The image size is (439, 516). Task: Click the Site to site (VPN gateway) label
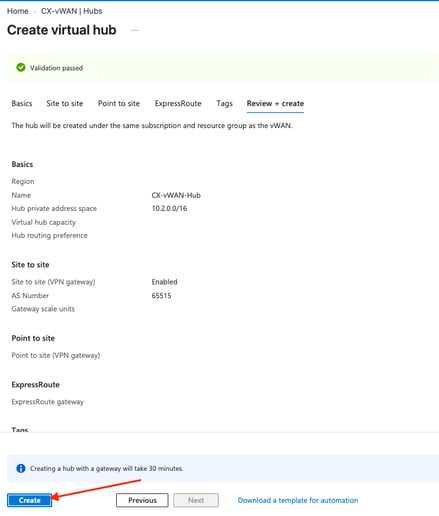click(x=53, y=282)
